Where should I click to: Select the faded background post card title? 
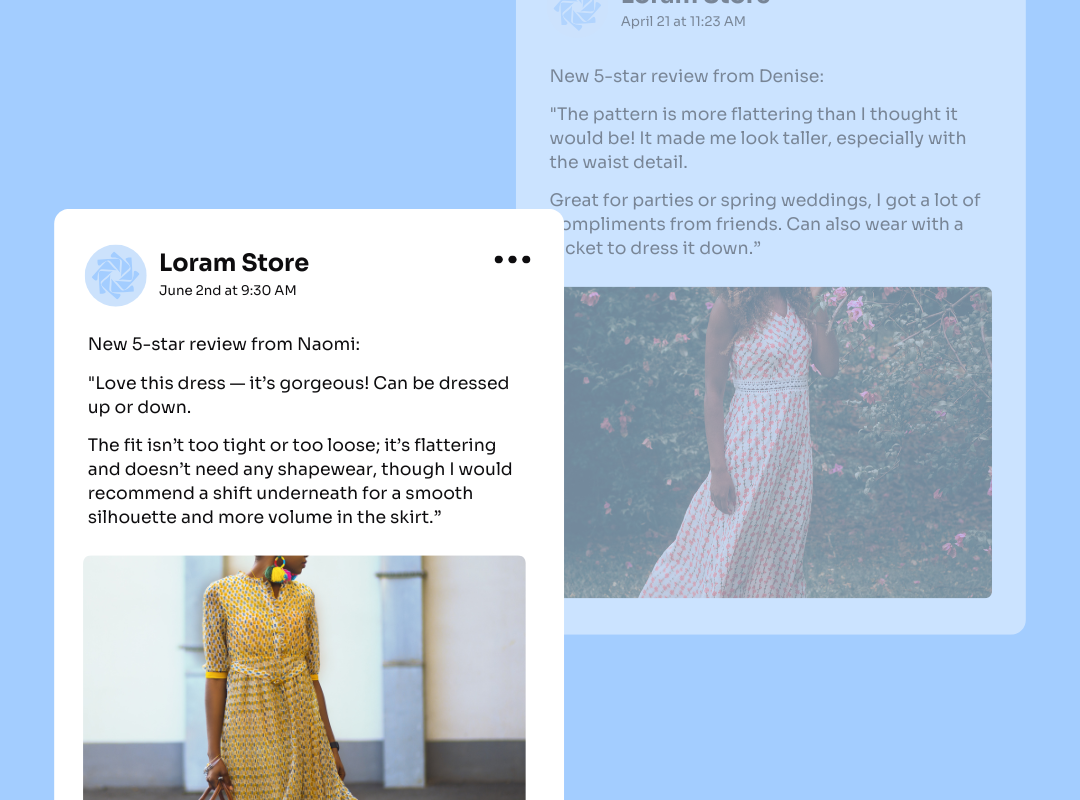coord(696,3)
